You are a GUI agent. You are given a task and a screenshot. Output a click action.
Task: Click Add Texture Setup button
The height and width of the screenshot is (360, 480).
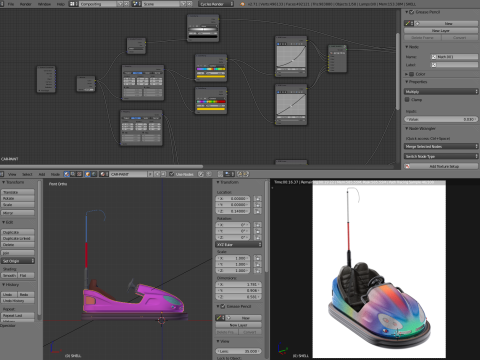(441, 166)
